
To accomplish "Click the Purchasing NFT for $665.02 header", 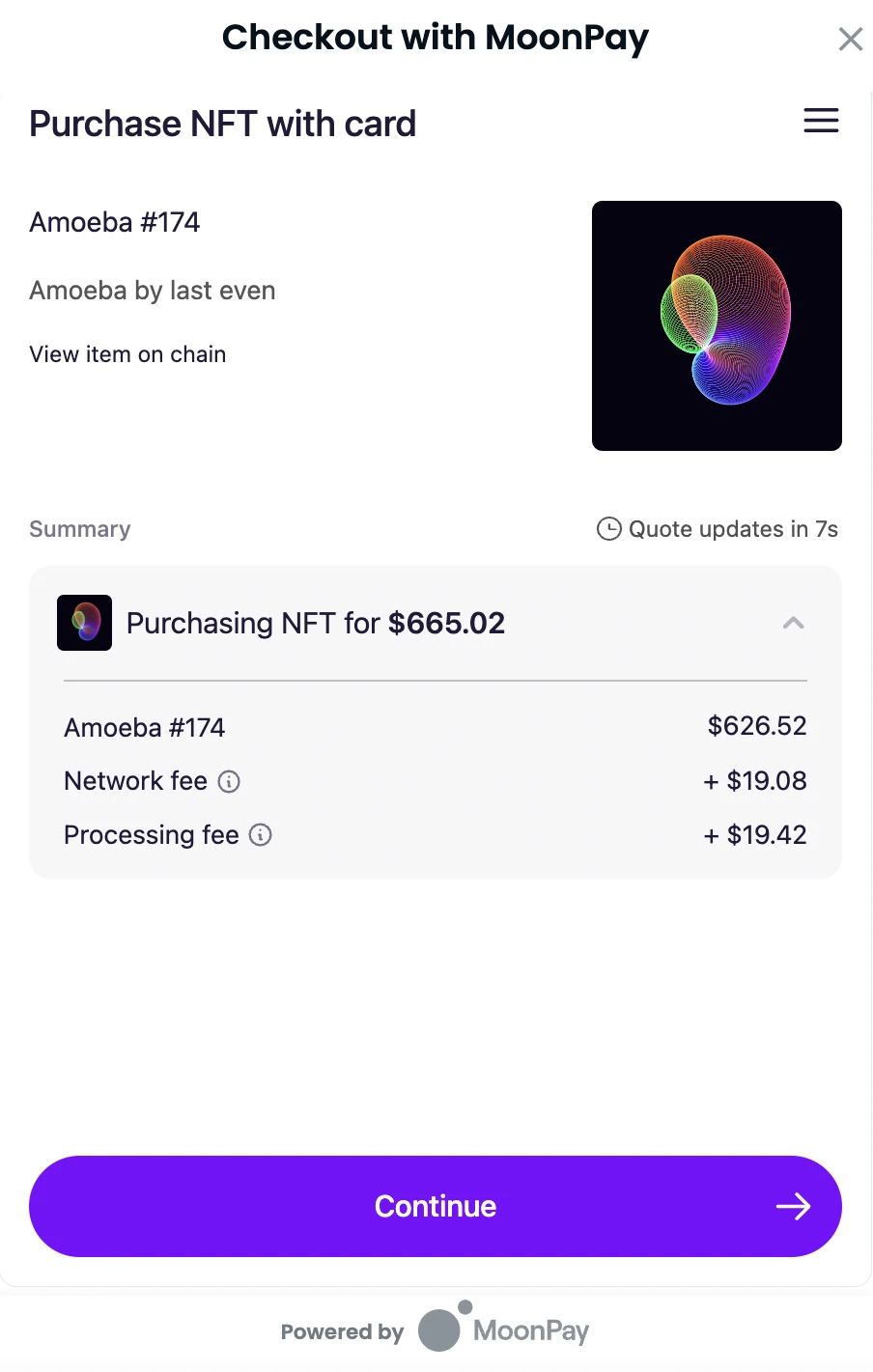I will tap(316, 623).
